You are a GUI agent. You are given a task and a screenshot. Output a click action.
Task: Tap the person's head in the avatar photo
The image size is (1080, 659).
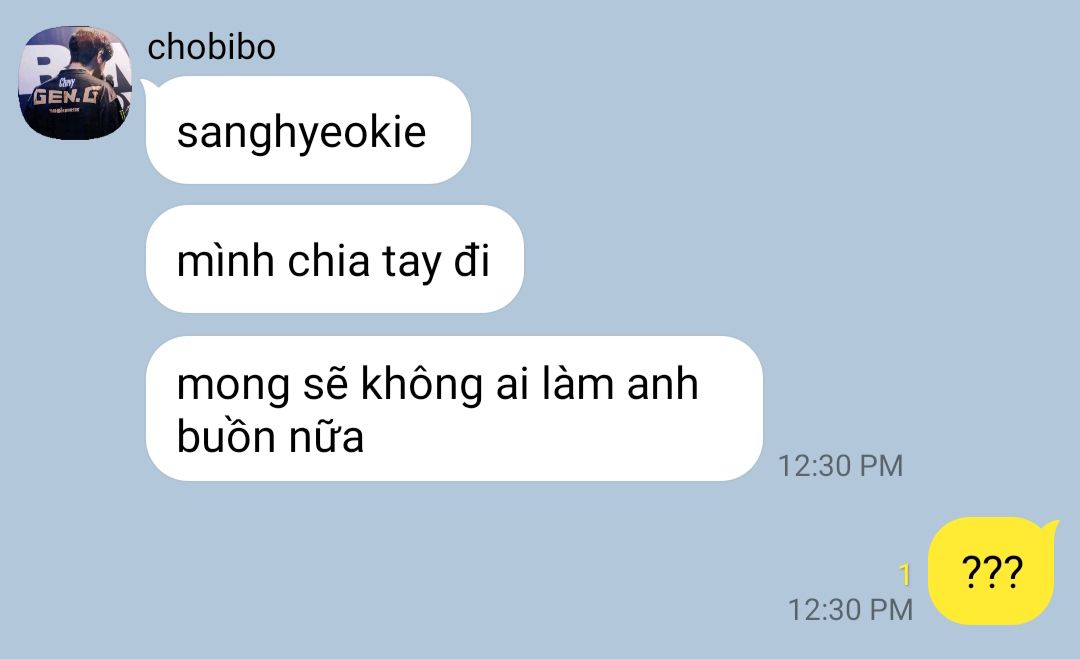click(90, 48)
